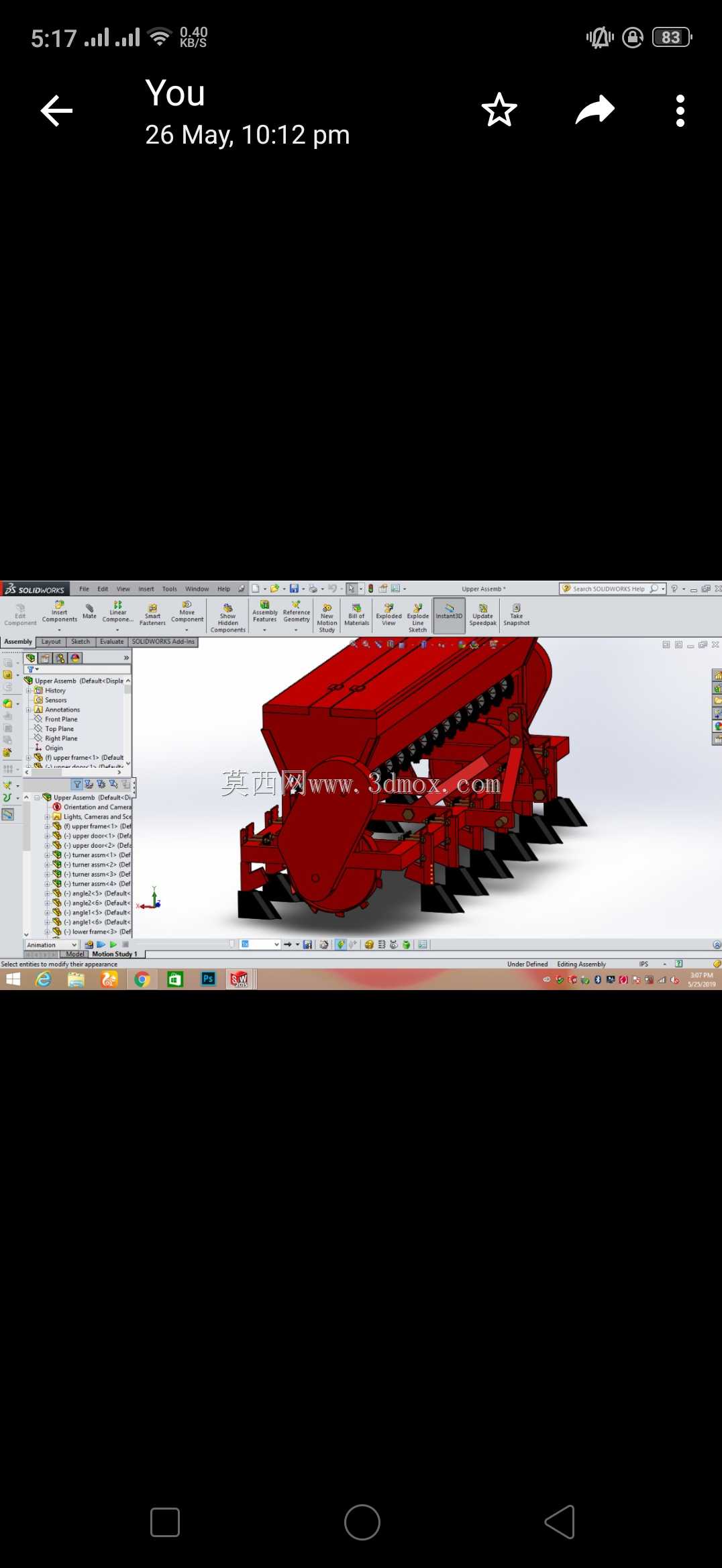Open the PropertyManager tab icon
This screenshot has width=722, height=1568.
point(45,658)
